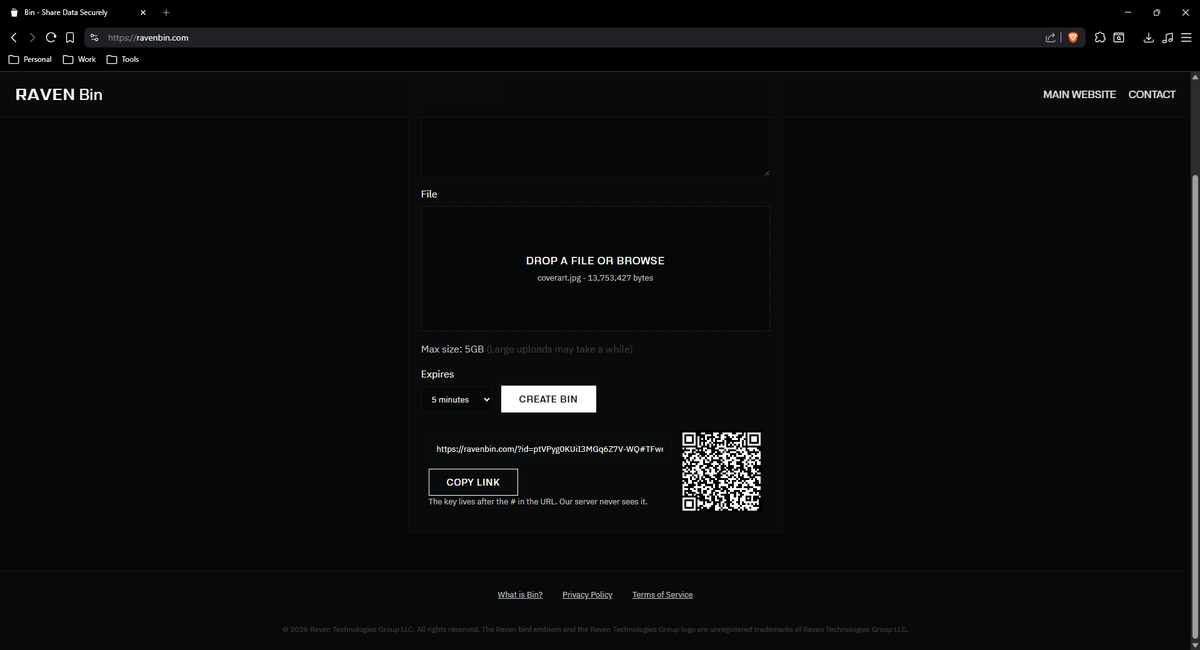The width and height of the screenshot is (1200, 650).
Task: Open the extensions puzzle icon
Action: pyautogui.click(x=1100, y=37)
